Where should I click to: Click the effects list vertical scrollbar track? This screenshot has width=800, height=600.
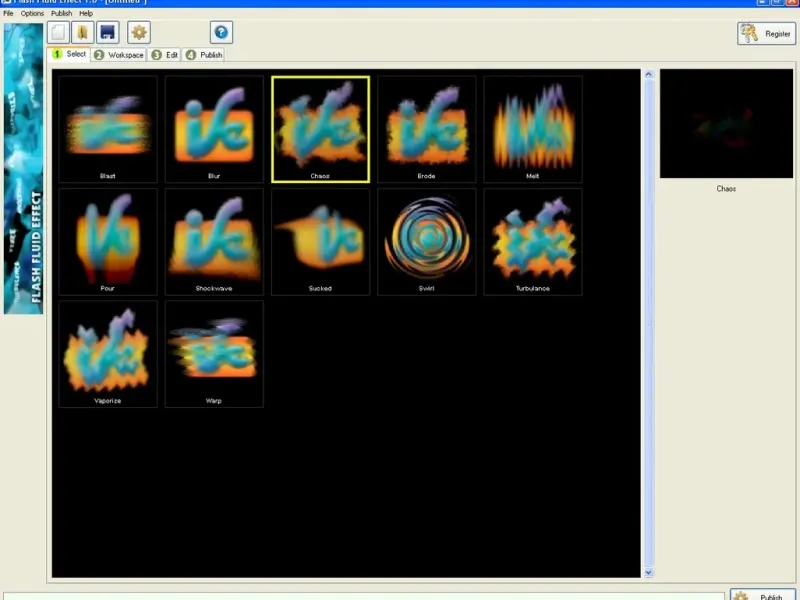[649, 323]
